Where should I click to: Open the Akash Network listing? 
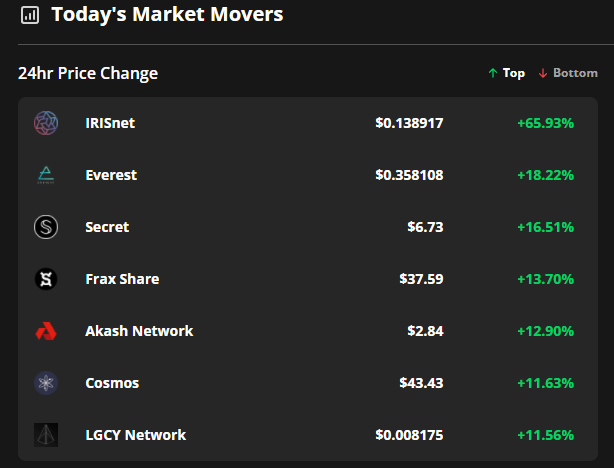139,331
